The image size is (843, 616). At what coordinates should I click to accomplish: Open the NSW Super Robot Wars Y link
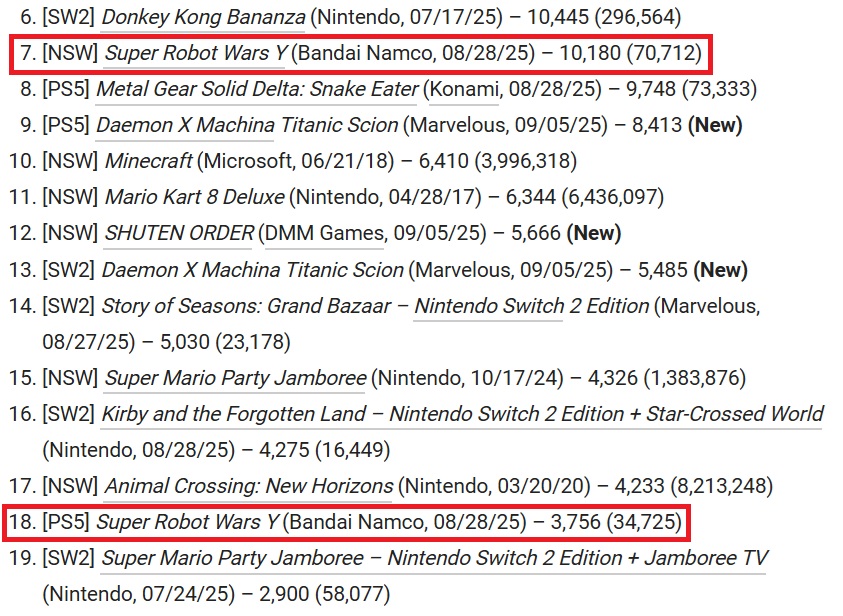pyautogui.click(x=196, y=53)
